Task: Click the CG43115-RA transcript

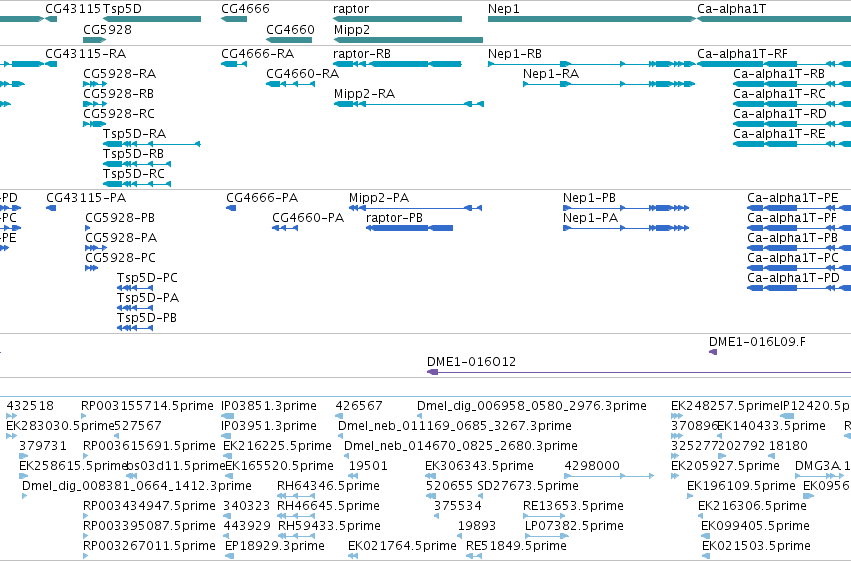Action: [51, 64]
